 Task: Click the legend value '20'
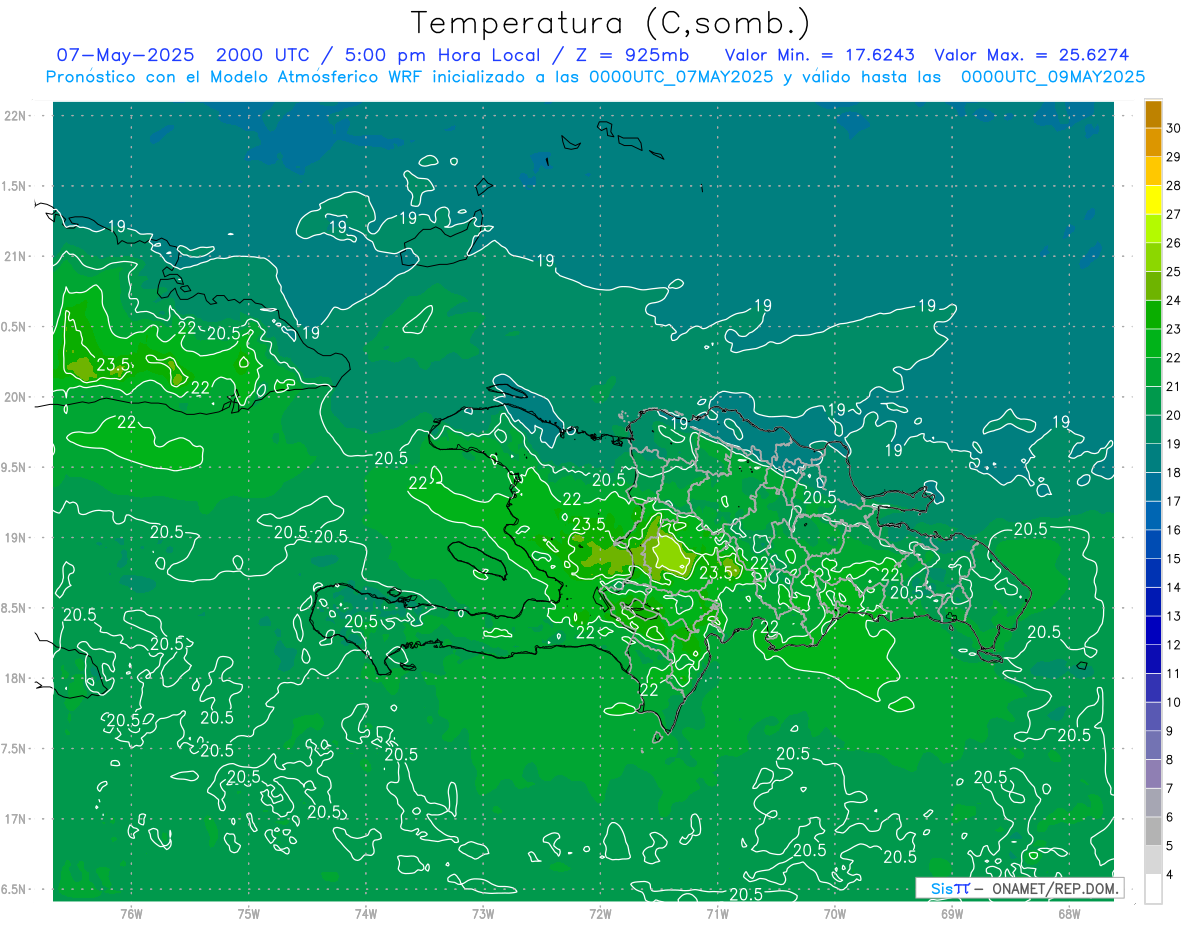click(1173, 415)
